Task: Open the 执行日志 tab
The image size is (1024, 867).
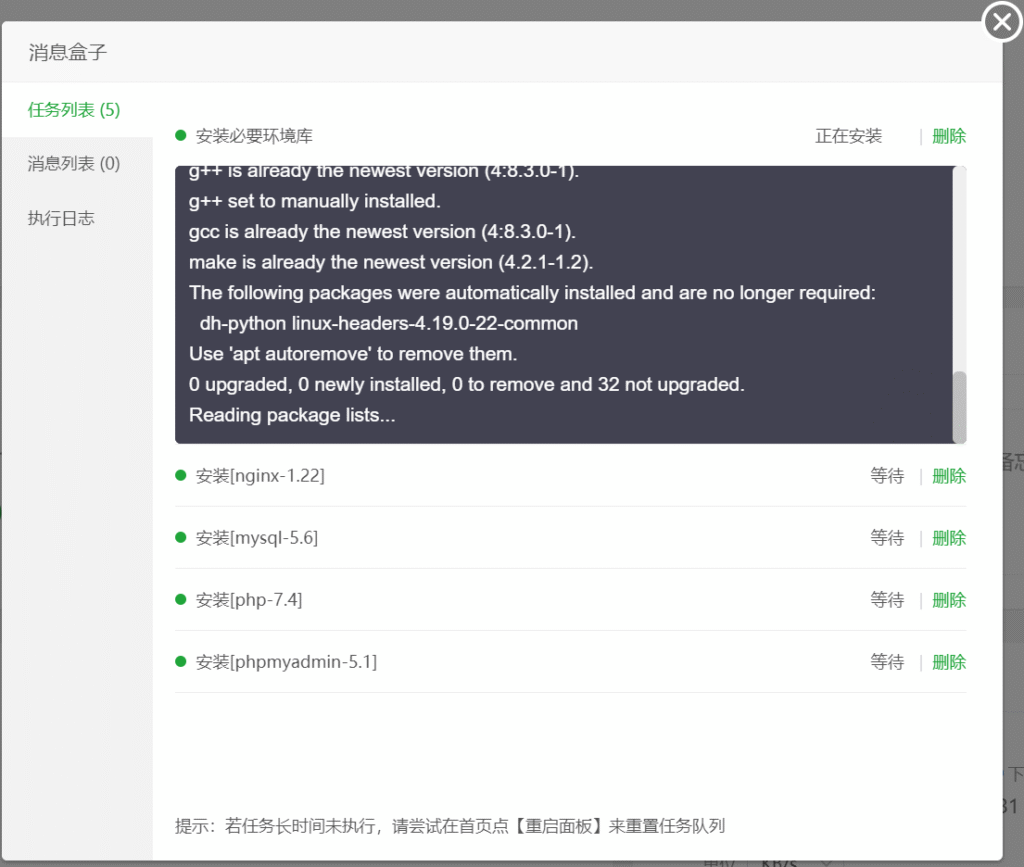Action: 61,218
